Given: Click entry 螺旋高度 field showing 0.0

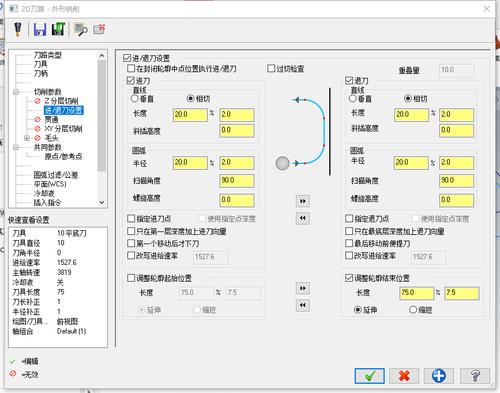Looking at the screenshot, I should [237, 200].
